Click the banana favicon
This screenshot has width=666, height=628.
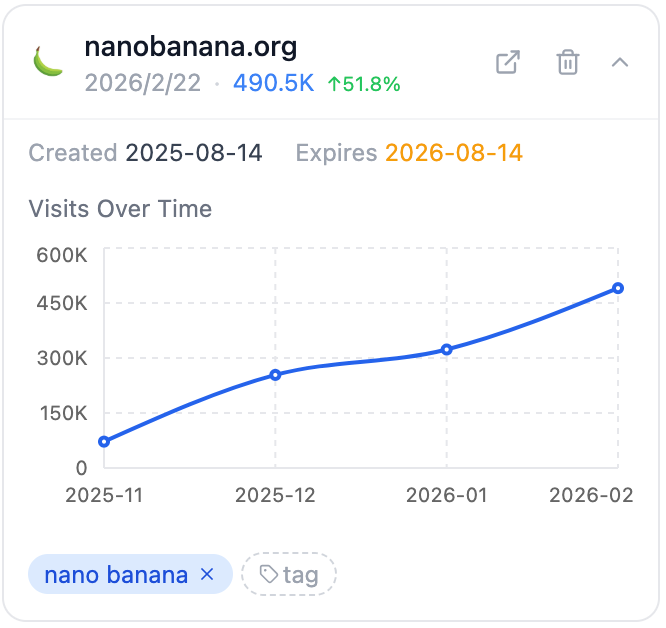click(47, 62)
